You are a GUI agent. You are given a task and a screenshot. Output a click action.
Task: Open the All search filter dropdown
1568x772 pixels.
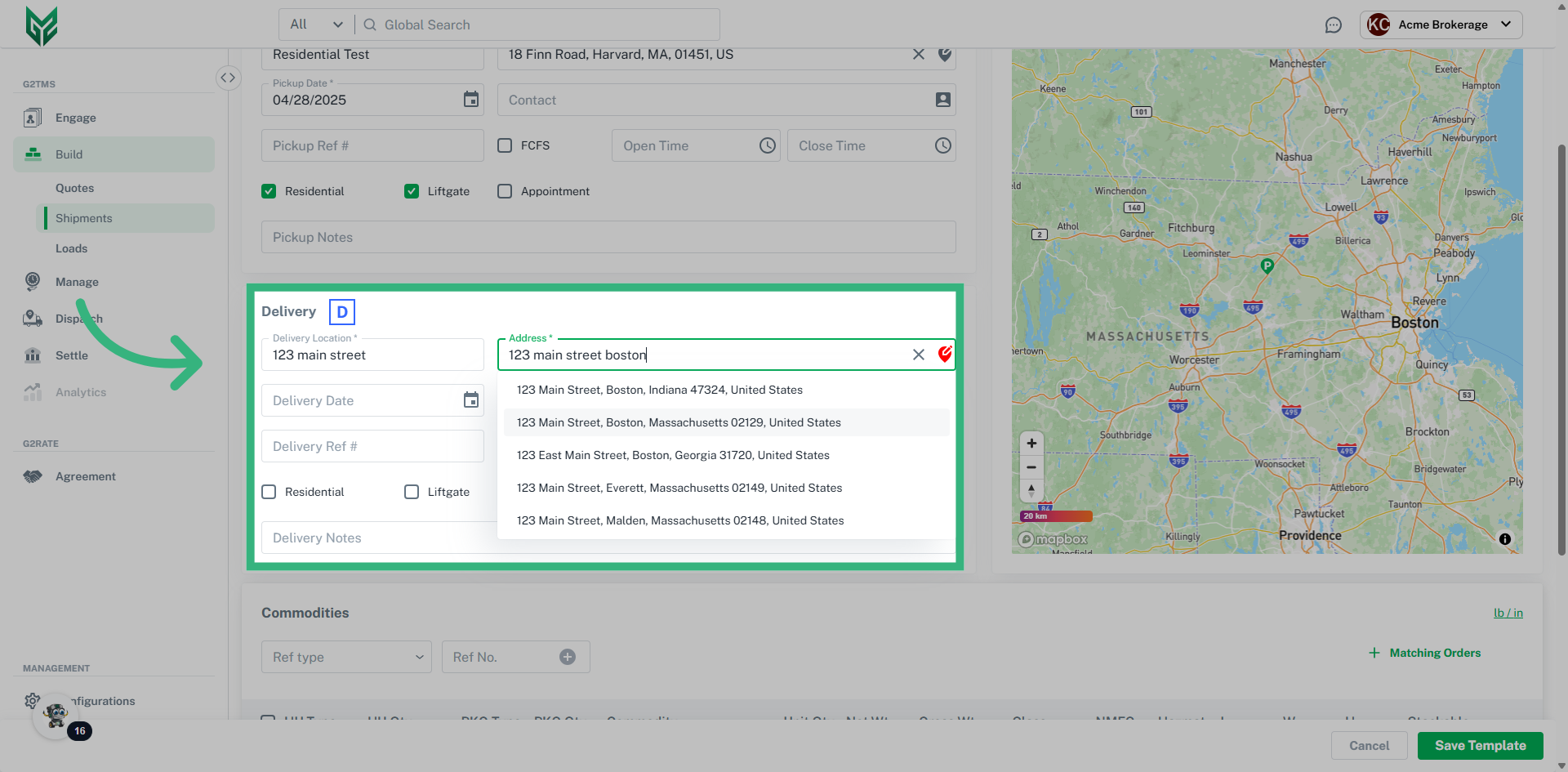coord(316,25)
